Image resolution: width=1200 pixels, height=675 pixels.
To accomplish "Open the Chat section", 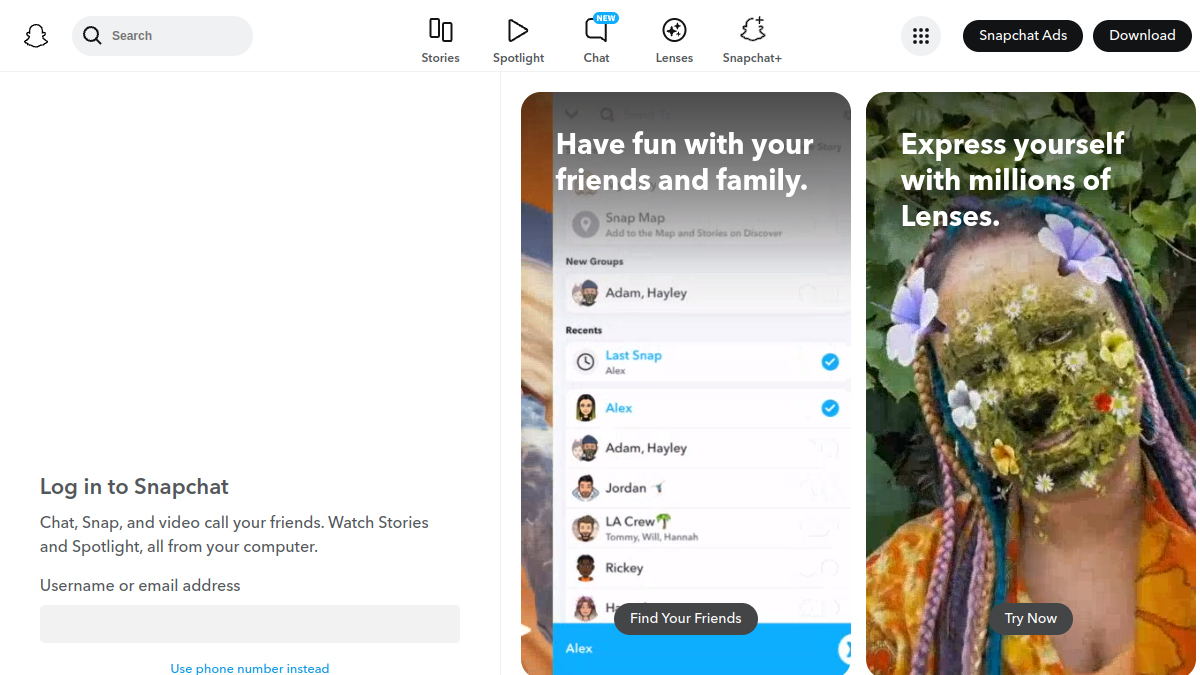I will pyautogui.click(x=597, y=41).
